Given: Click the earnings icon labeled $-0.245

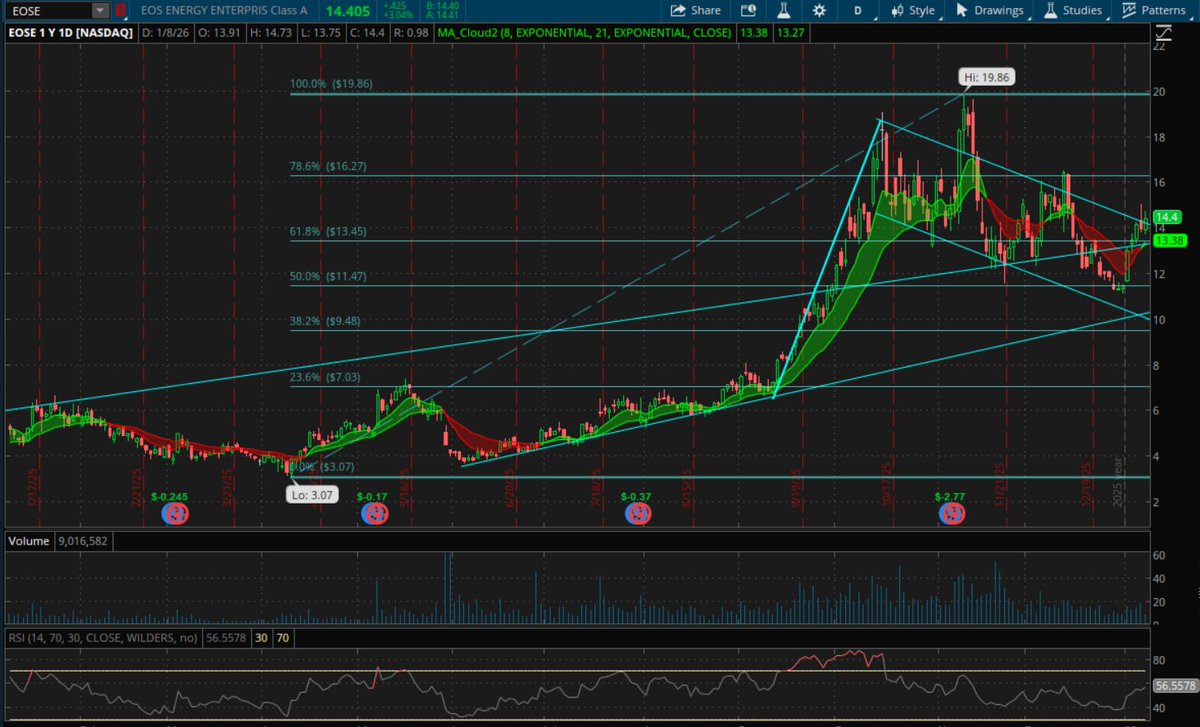Looking at the screenshot, I should [176, 514].
